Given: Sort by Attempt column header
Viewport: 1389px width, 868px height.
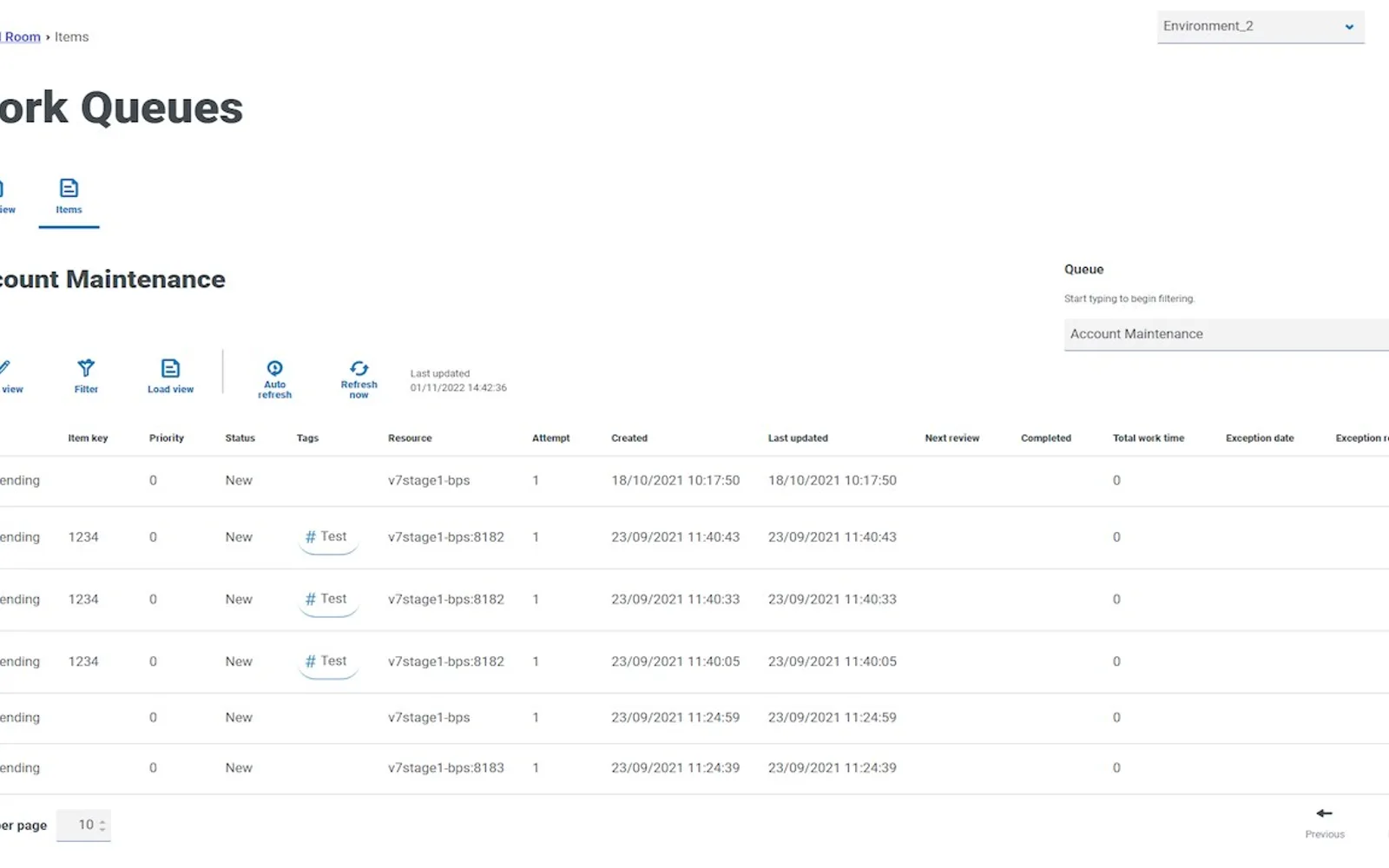Looking at the screenshot, I should point(550,438).
